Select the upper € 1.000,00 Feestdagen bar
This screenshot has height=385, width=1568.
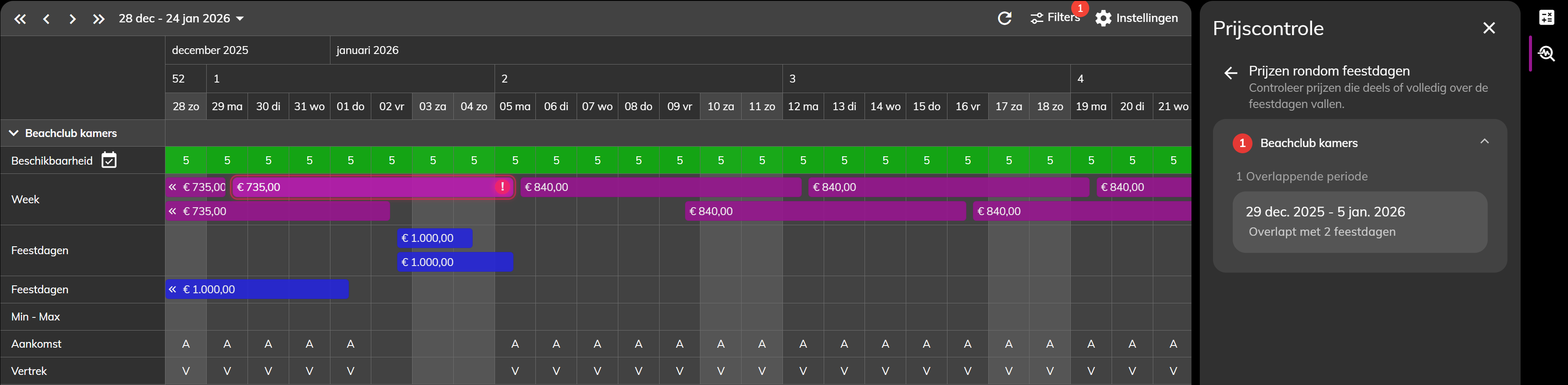click(434, 238)
